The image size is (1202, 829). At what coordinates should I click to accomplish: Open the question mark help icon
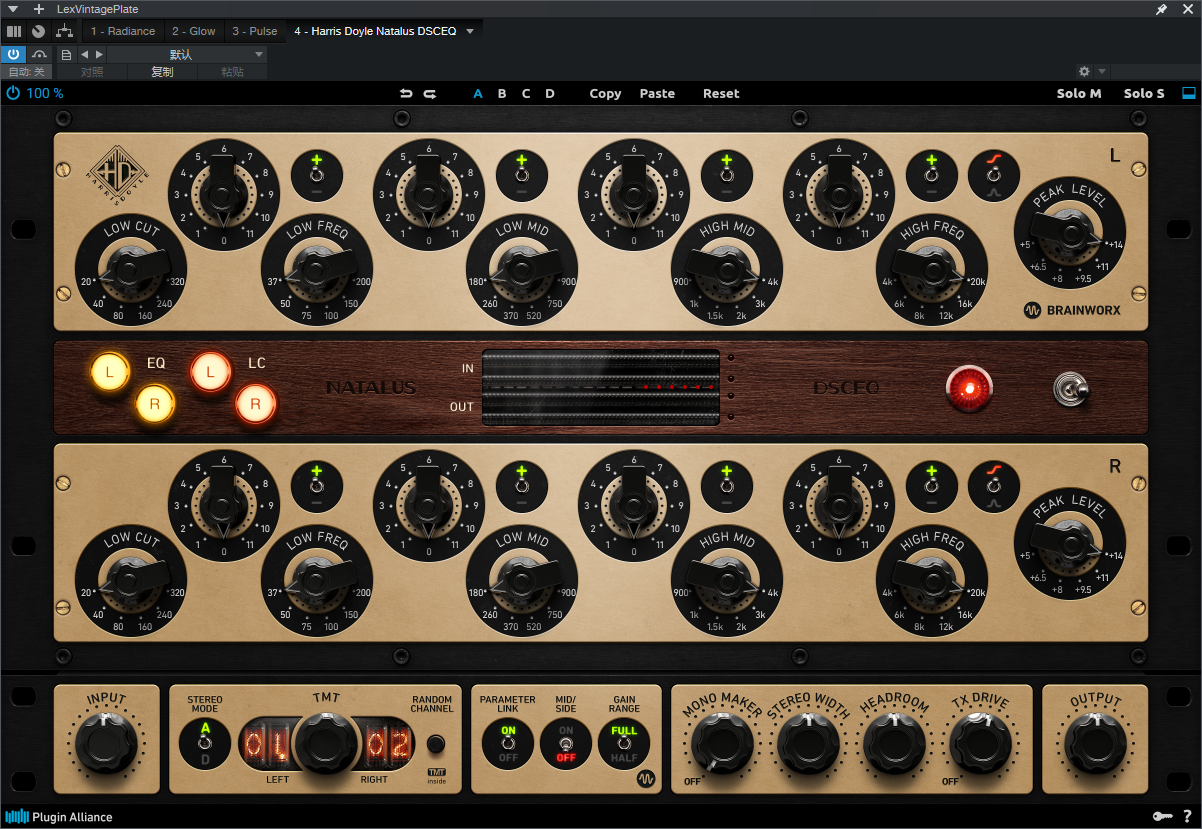pos(1187,816)
